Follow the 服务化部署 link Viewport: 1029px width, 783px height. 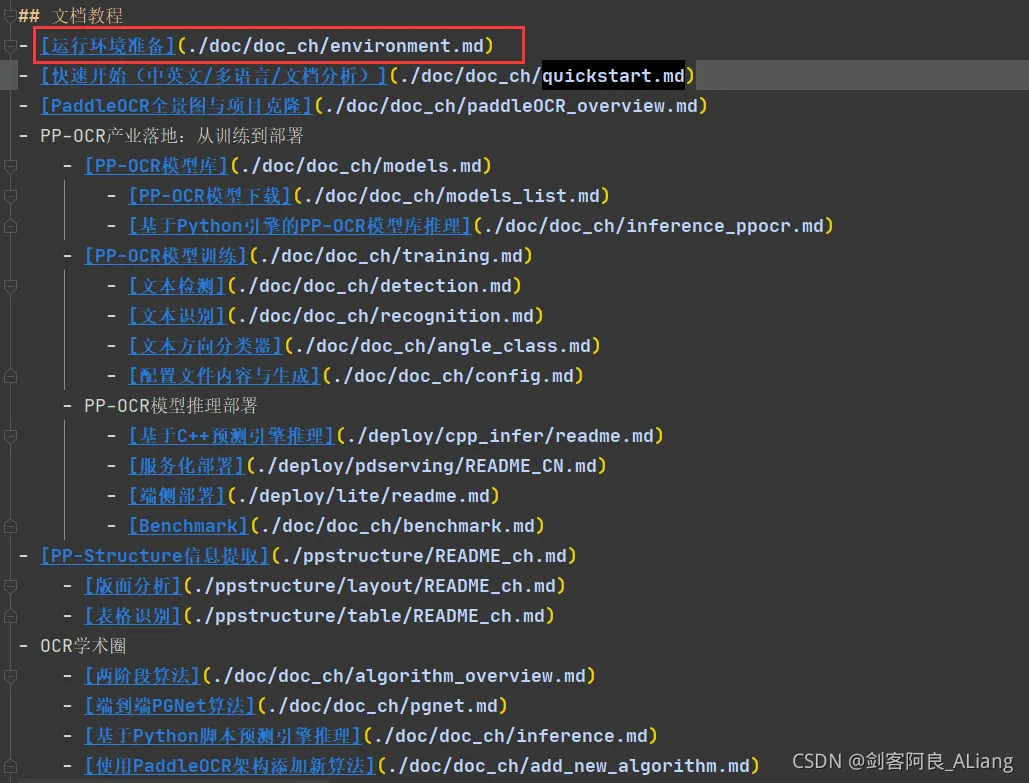point(186,466)
